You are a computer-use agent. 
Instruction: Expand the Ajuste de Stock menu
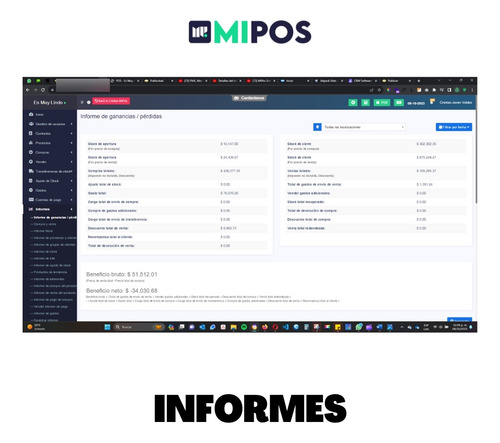pyautogui.click(x=50, y=181)
